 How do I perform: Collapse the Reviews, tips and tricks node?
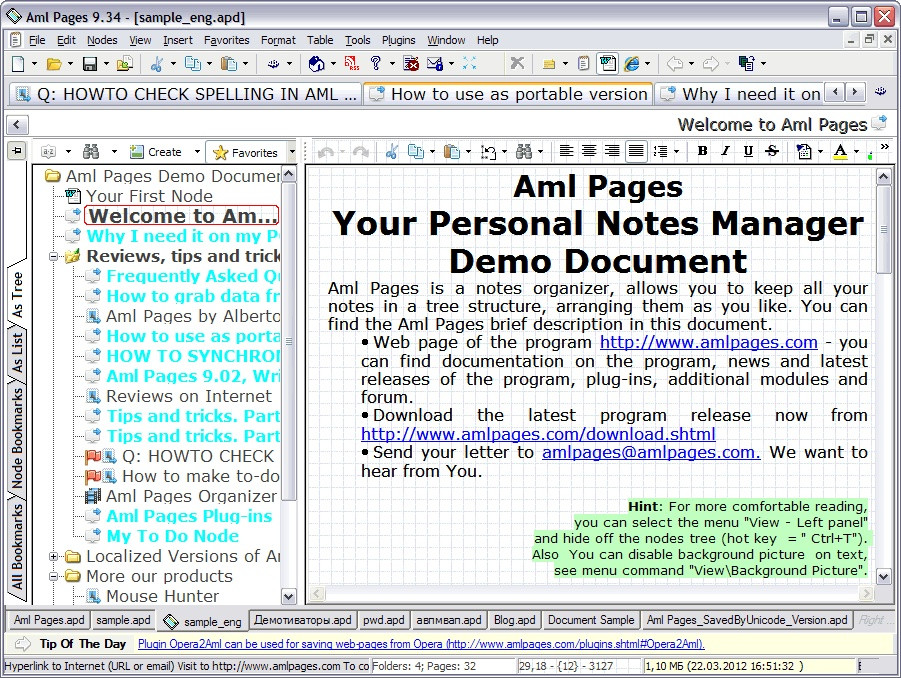(x=53, y=256)
